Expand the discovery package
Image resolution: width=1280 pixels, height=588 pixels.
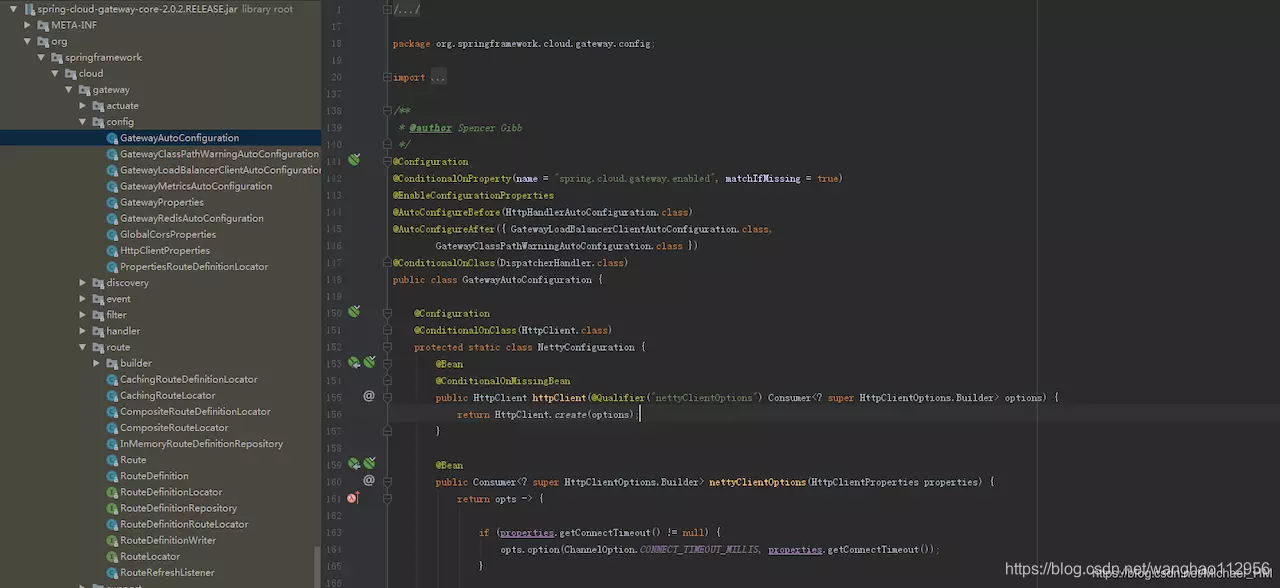click(83, 283)
